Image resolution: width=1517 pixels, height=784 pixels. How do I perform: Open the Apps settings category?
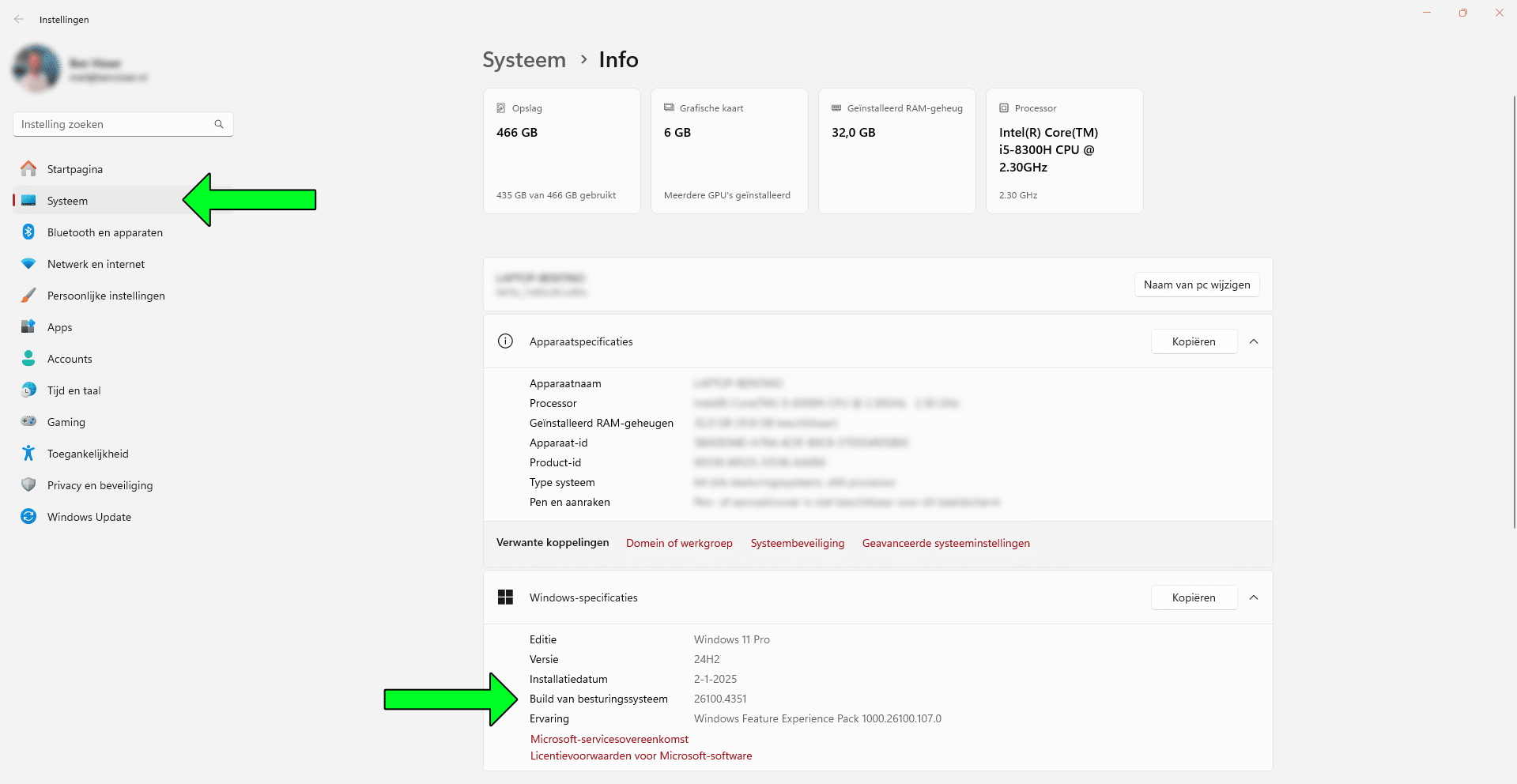click(60, 327)
